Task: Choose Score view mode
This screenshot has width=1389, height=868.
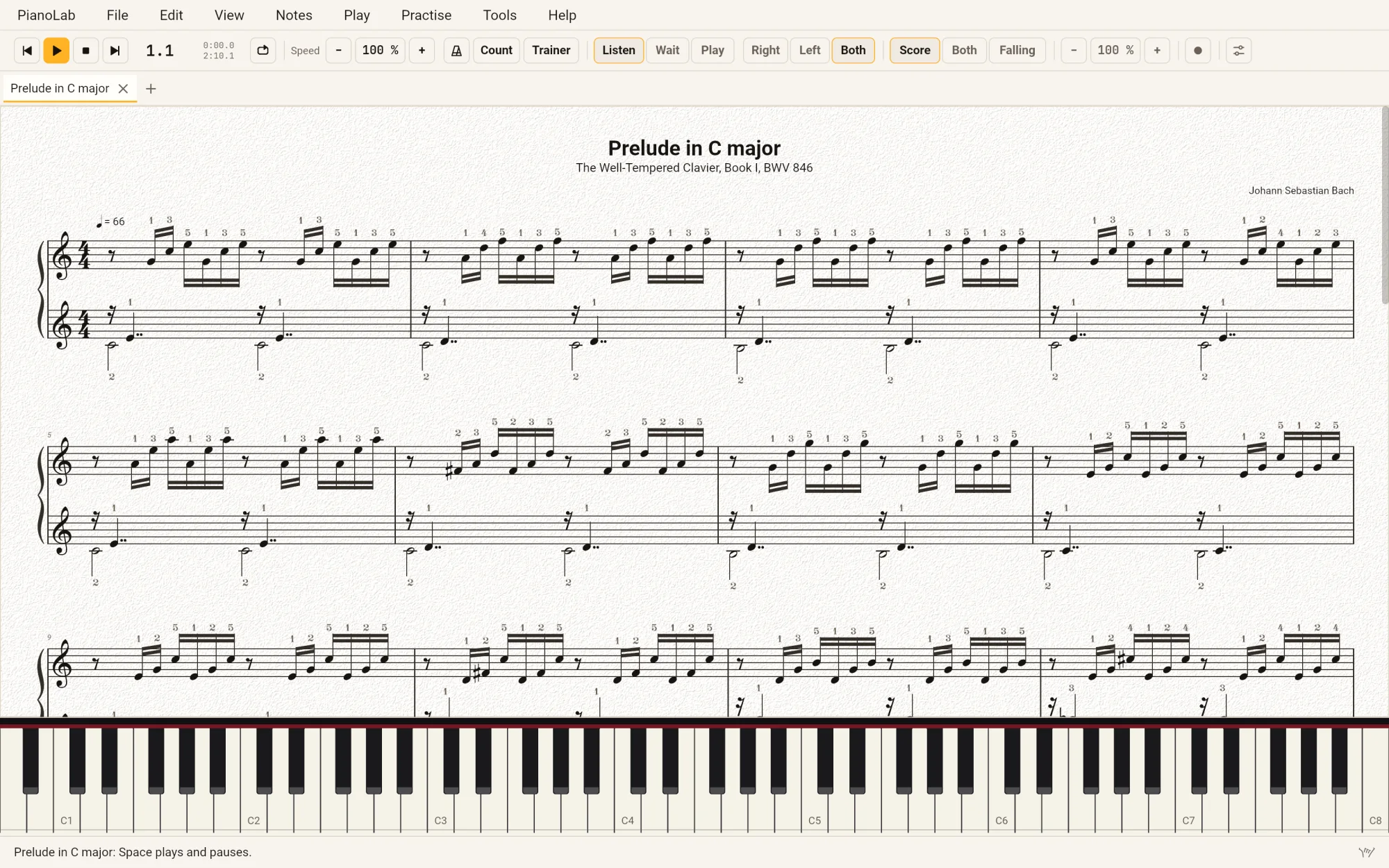Action: 915,50
